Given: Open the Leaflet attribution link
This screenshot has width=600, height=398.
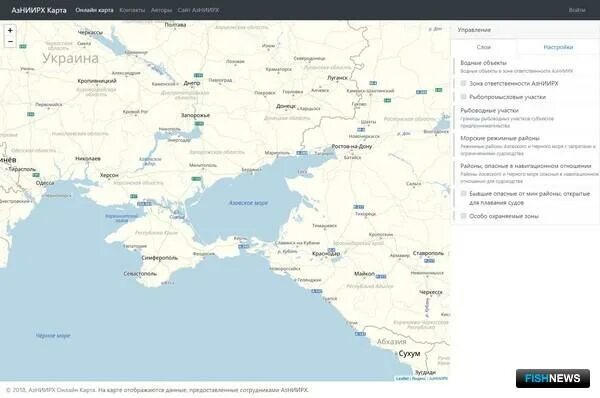Looking at the screenshot, I should [x=402, y=378].
